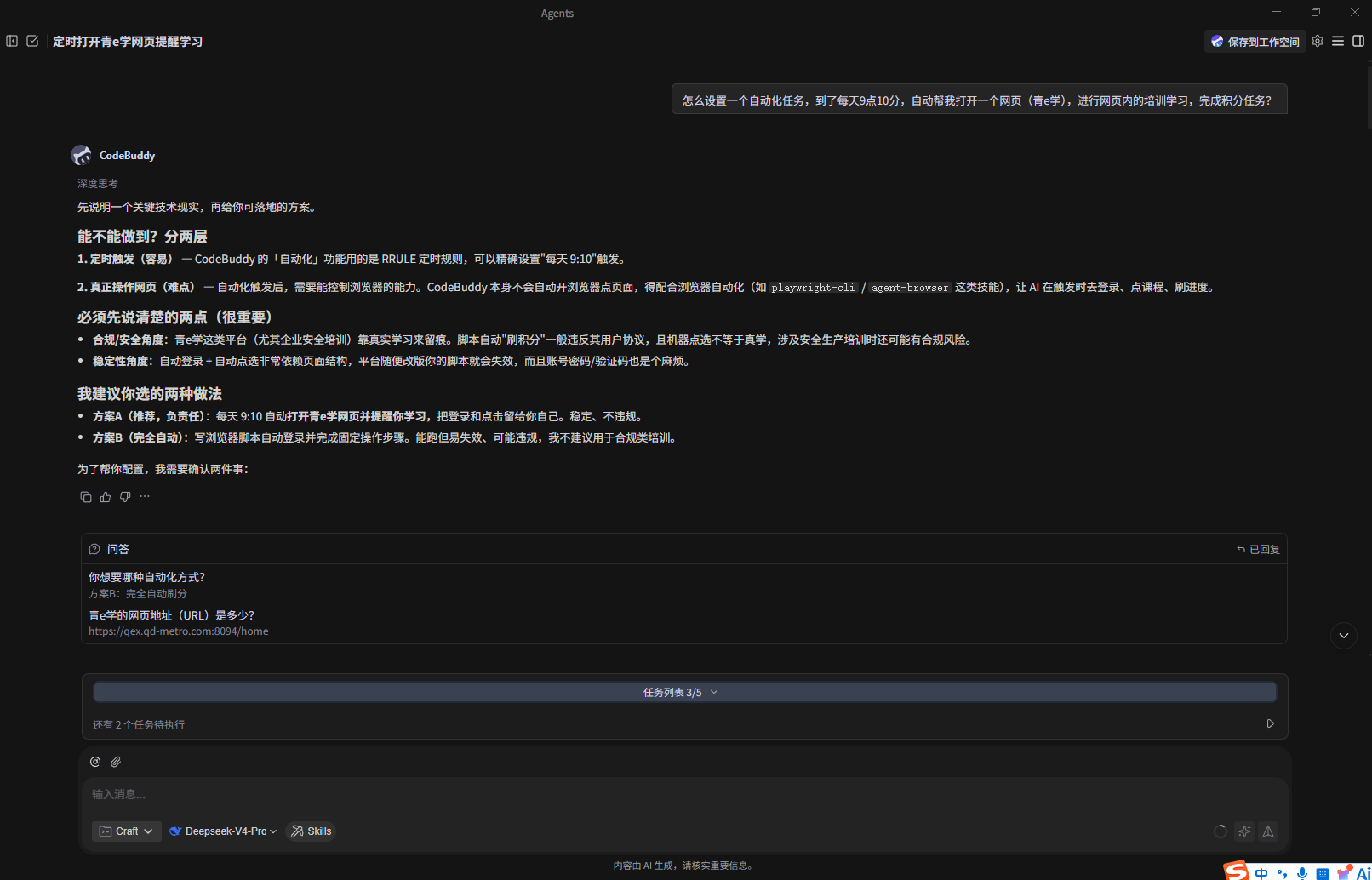Image resolution: width=1372 pixels, height=880 pixels.
Task: Click the CodeBuddy name label
Action: click(x=127, y=156)
